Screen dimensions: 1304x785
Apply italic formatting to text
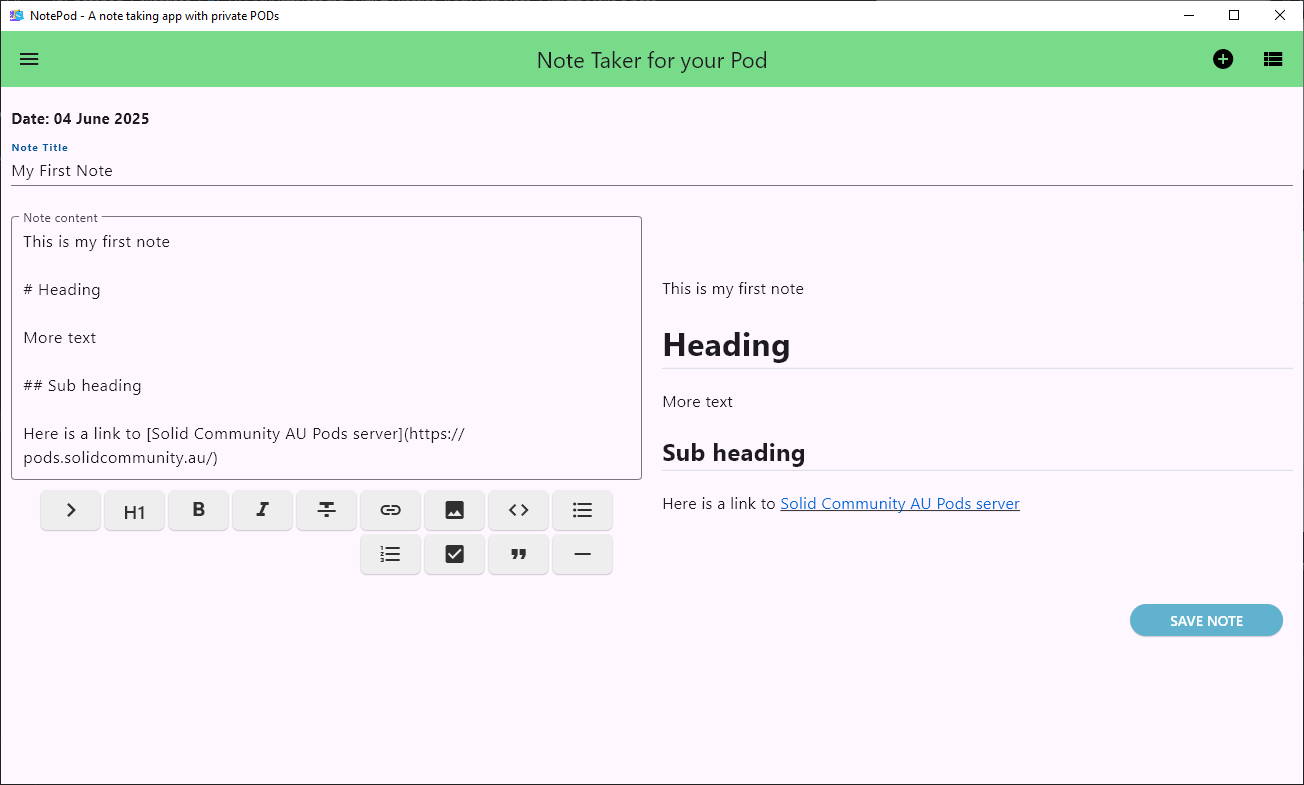pyautogui.click(x=263, y=510)
